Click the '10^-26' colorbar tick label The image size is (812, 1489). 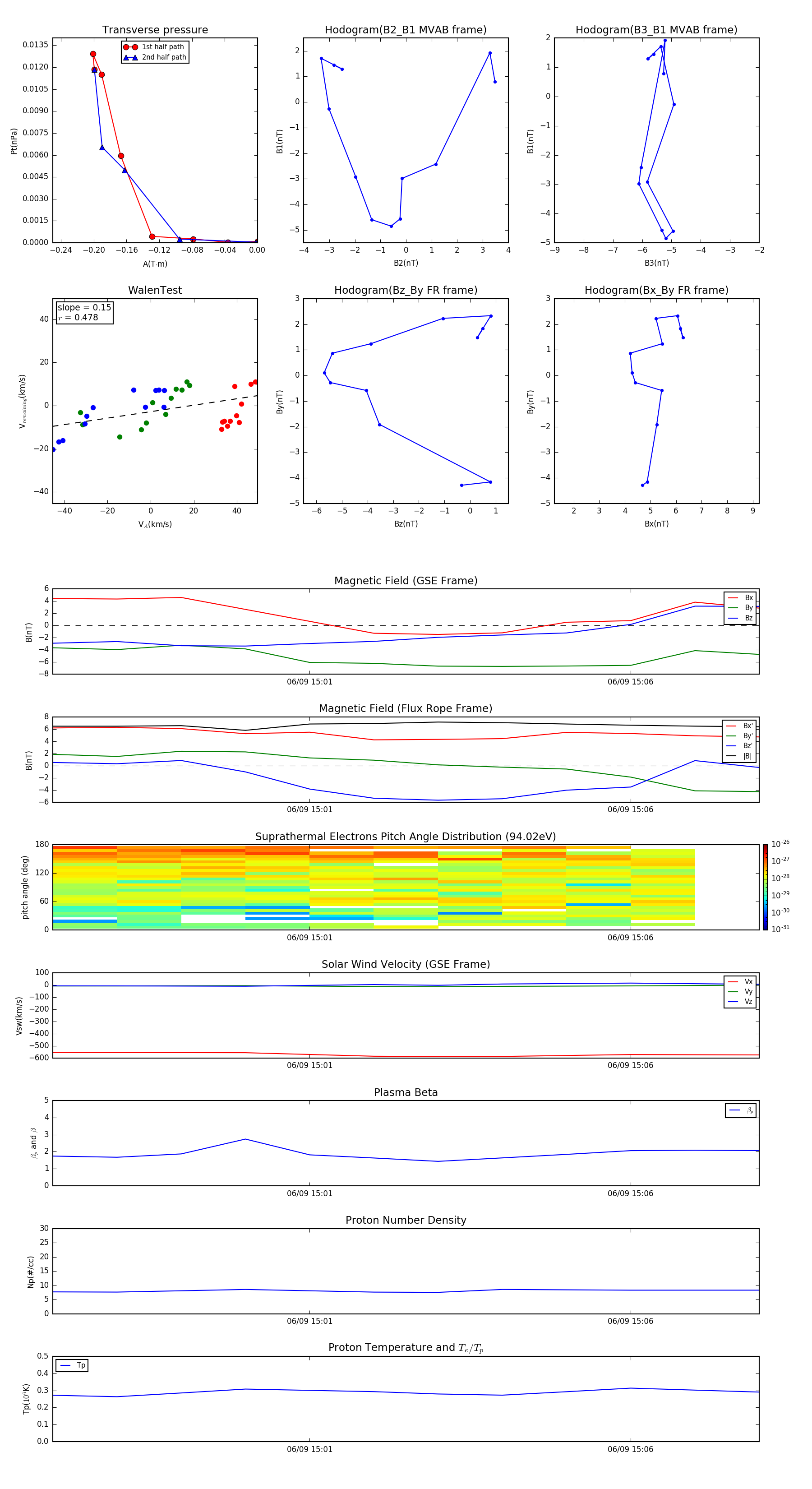click(780, 844)
